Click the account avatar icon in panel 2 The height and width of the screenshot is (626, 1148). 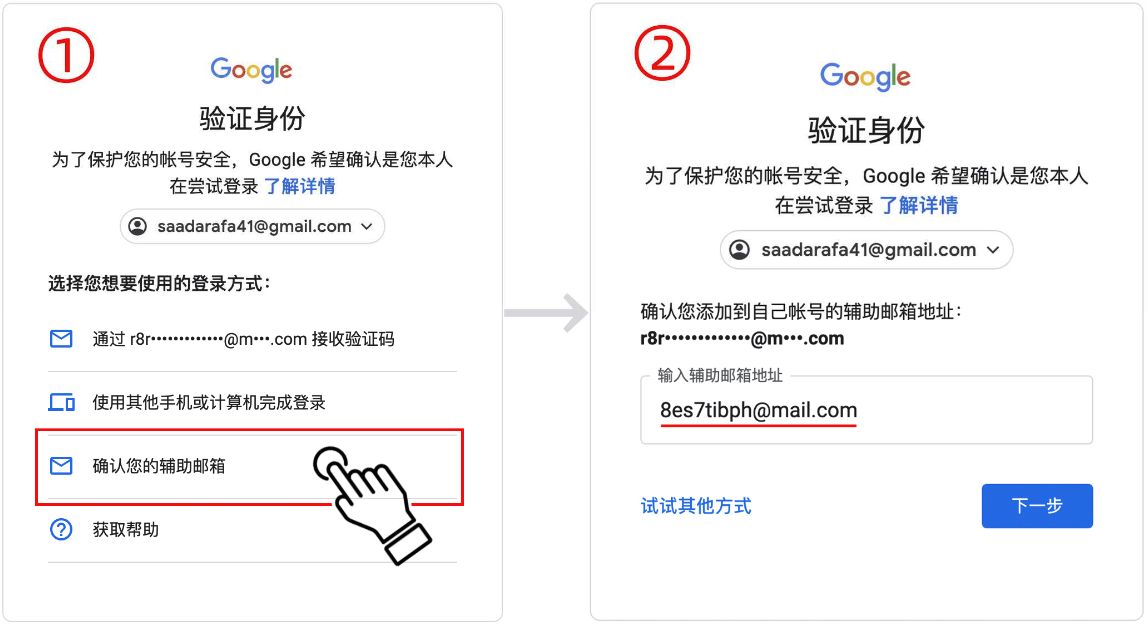point(739,250)
